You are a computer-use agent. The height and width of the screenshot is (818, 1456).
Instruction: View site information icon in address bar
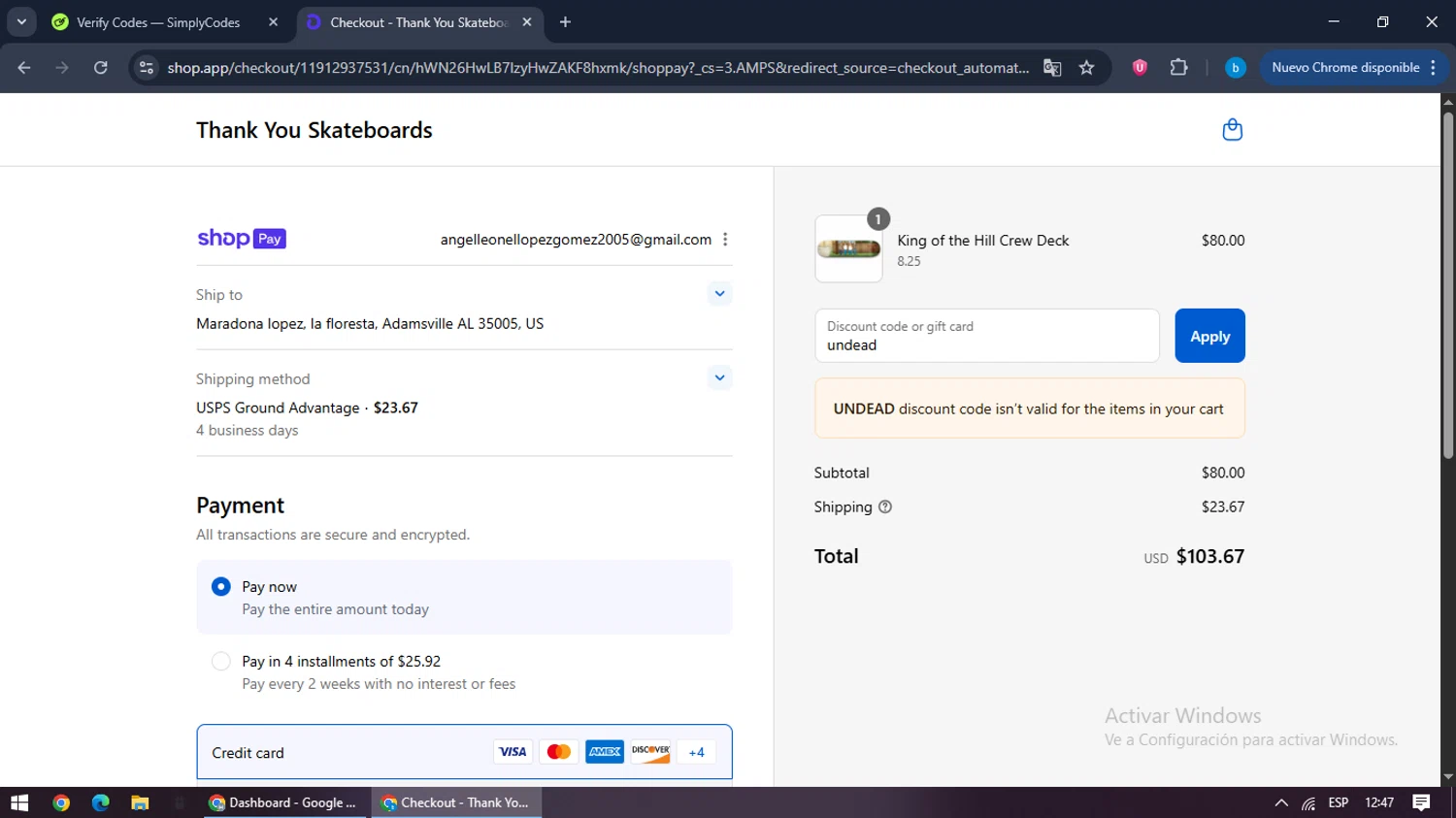147,68
